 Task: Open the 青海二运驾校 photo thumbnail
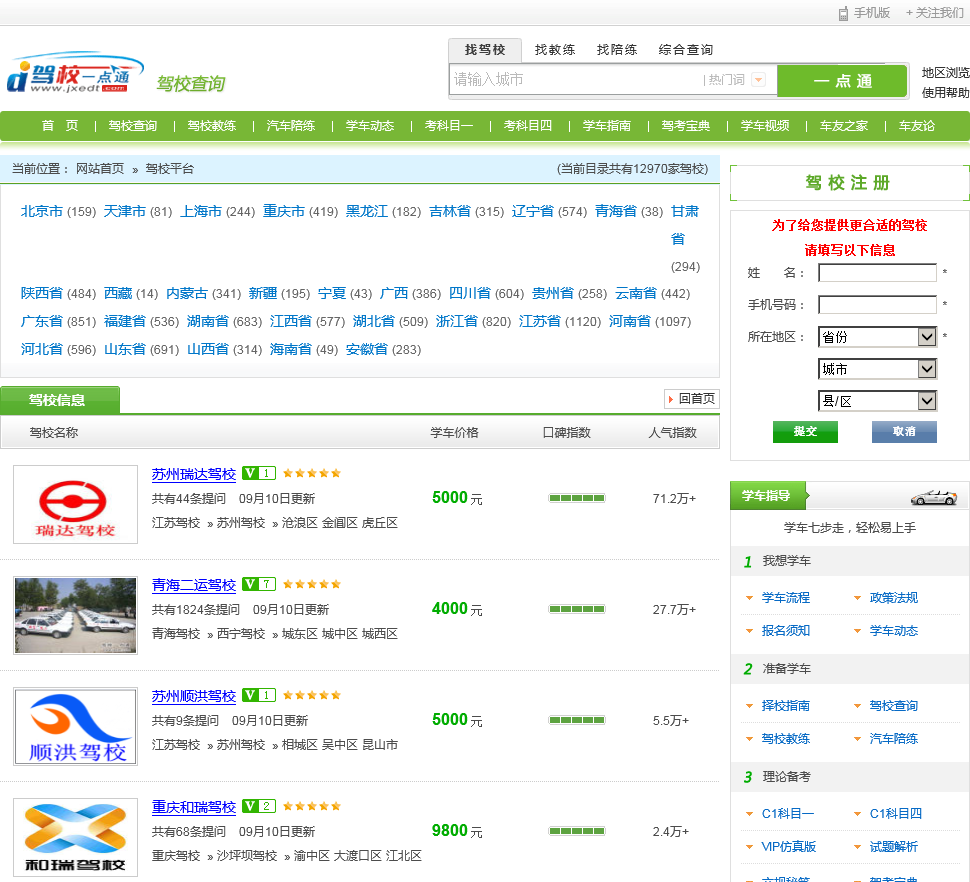click(75, 615)
